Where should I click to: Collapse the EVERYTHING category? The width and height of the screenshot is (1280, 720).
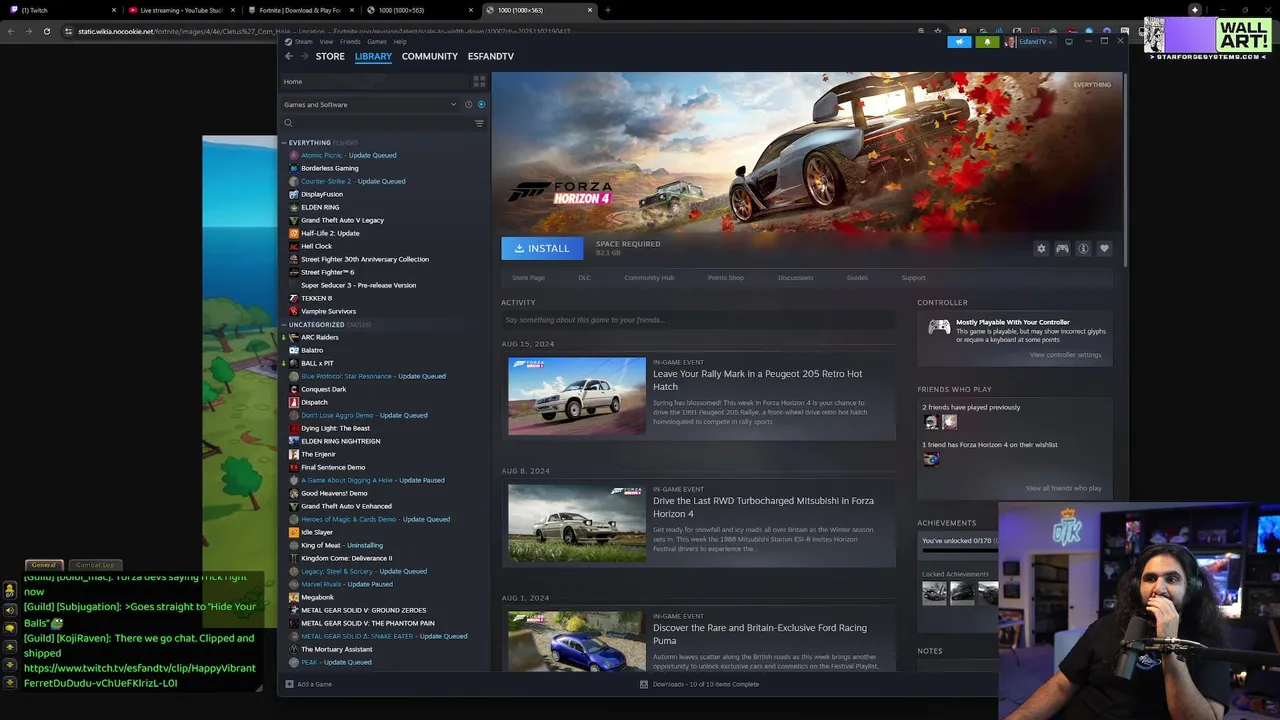point(284,143)
